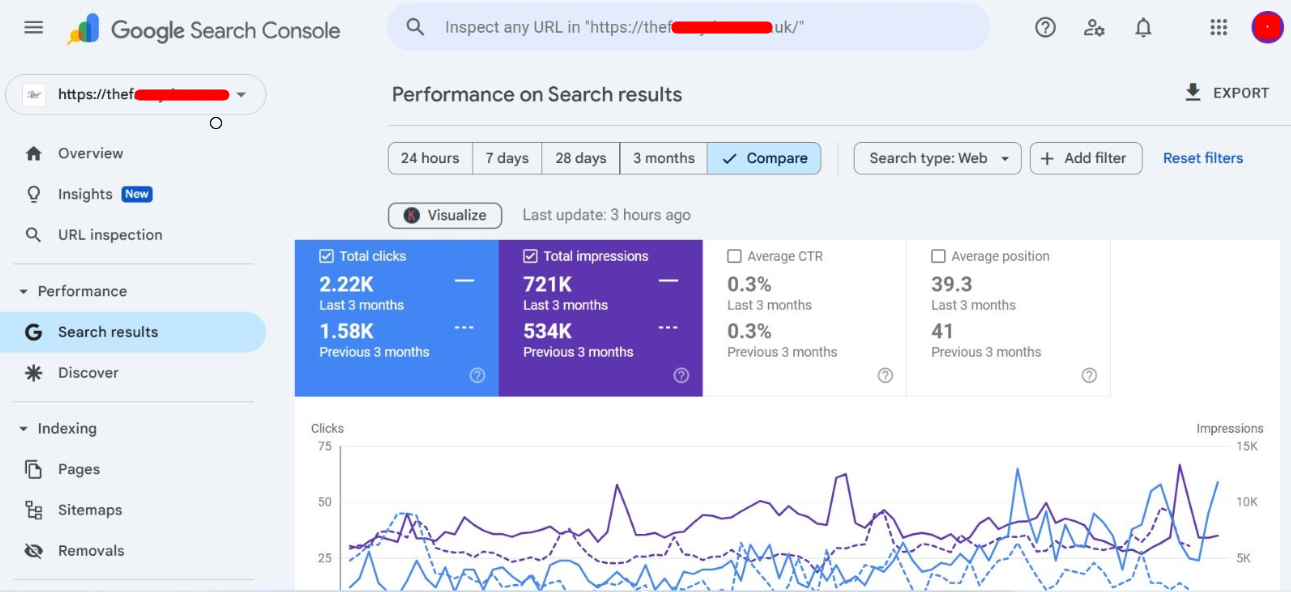This screenshot has height=592, width=1291.
Task: Open Sitemaps in the sidebar
Action: 89,510
